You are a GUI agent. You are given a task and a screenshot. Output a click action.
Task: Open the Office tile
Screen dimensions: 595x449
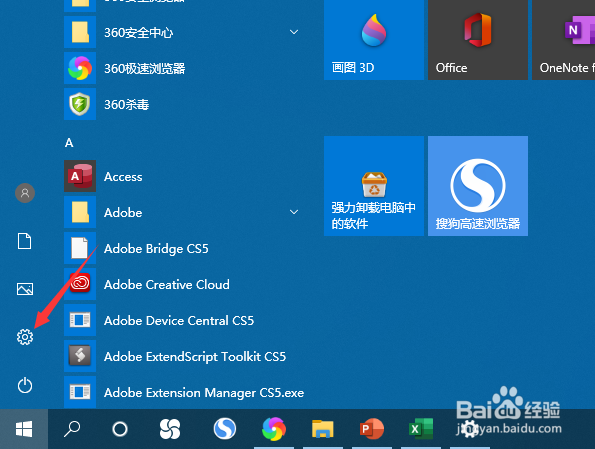478,40
